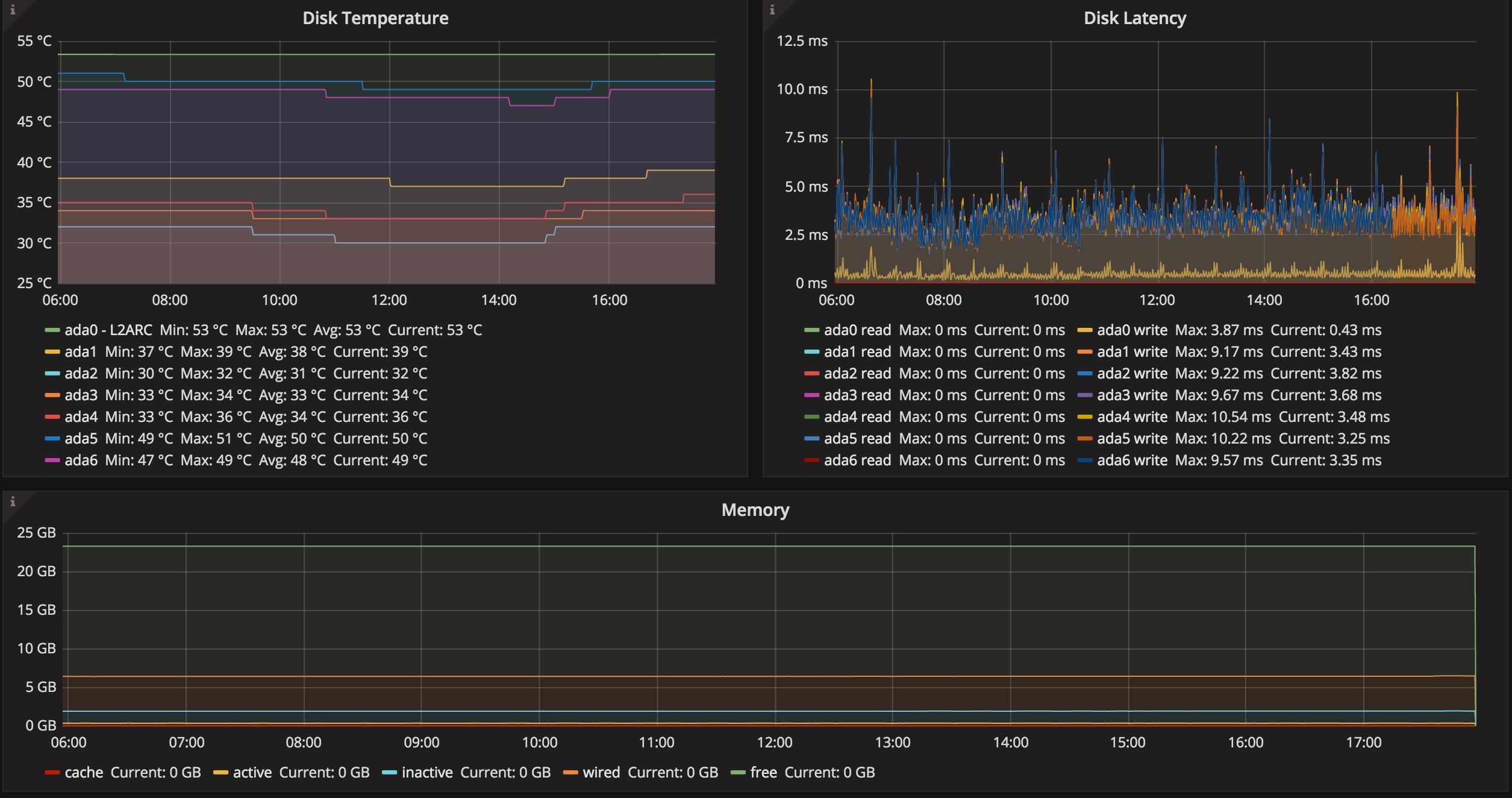1512x798 pixels.
Task: Click the free memory legend color swatch
Action: pos(738,773)
